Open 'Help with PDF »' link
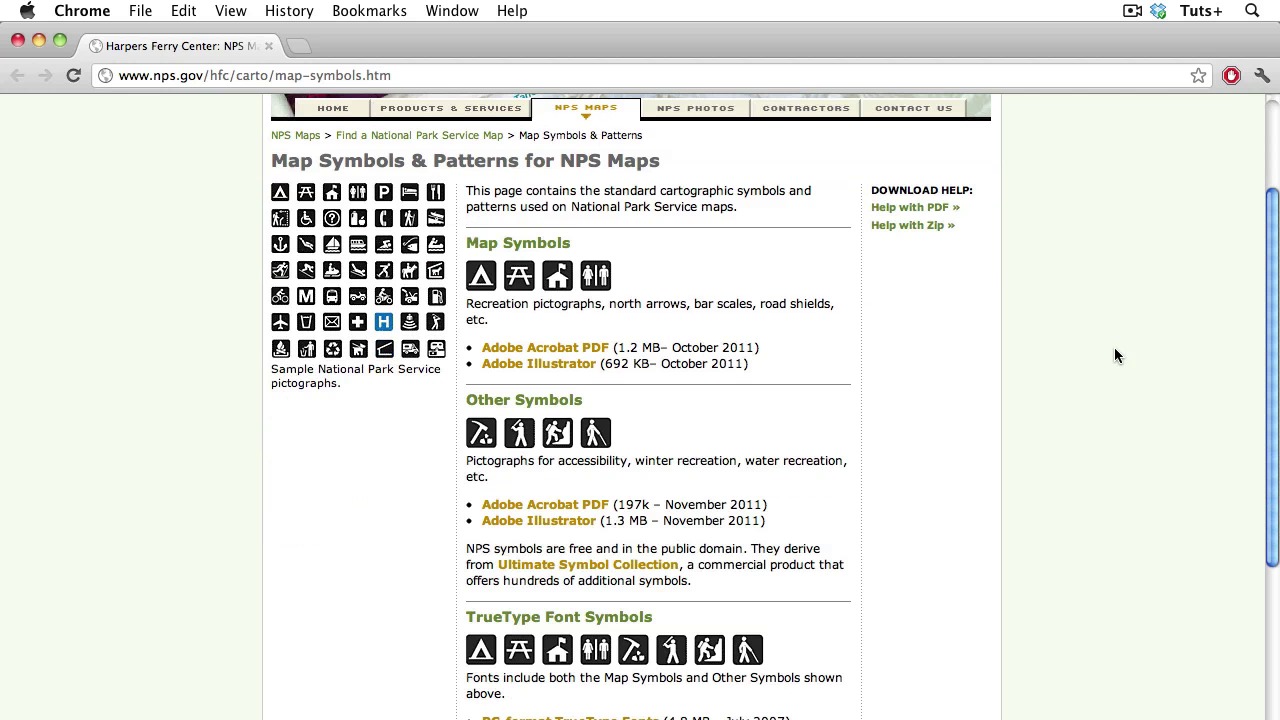Viewport: 1280px width, 720px height. [x=915, y=207]
